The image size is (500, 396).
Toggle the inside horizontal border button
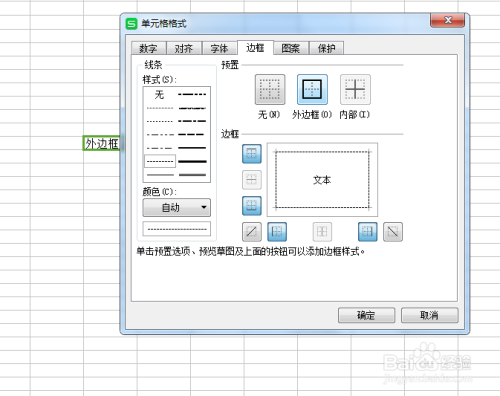point(252,180)
